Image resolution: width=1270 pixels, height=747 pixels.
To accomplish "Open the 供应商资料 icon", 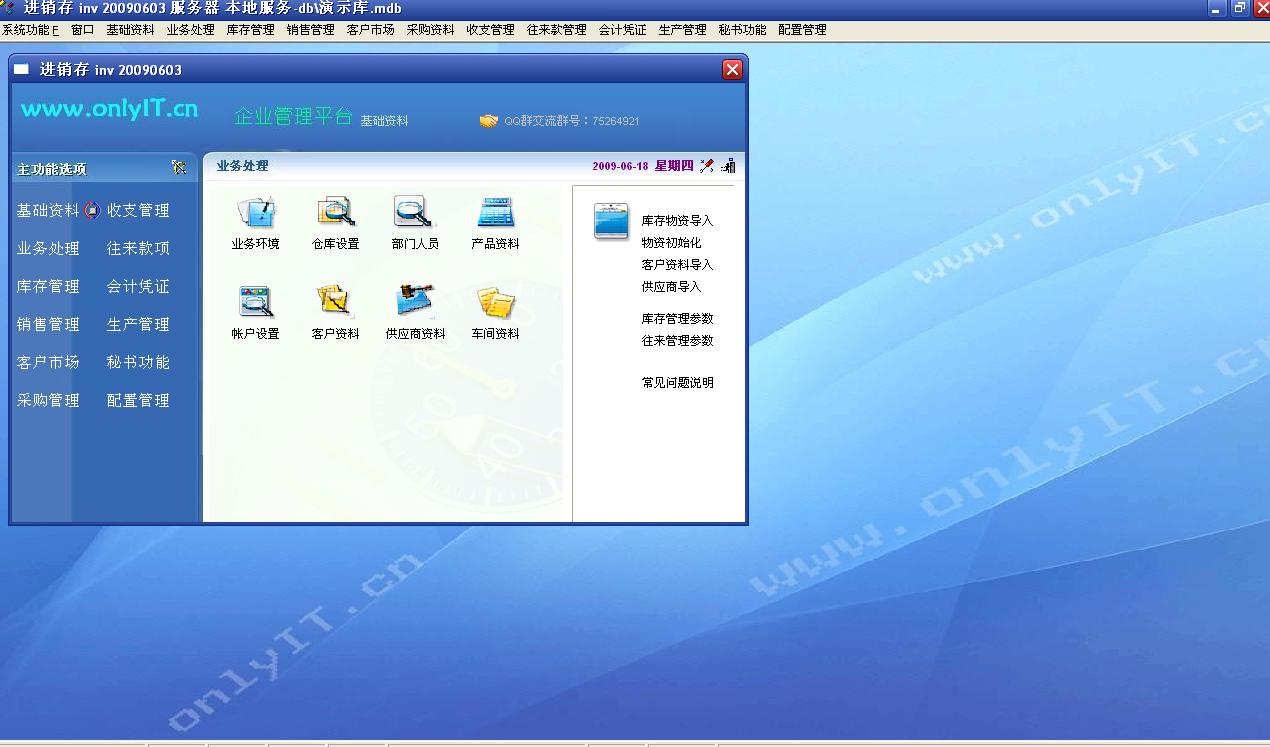I will point(415,302).
